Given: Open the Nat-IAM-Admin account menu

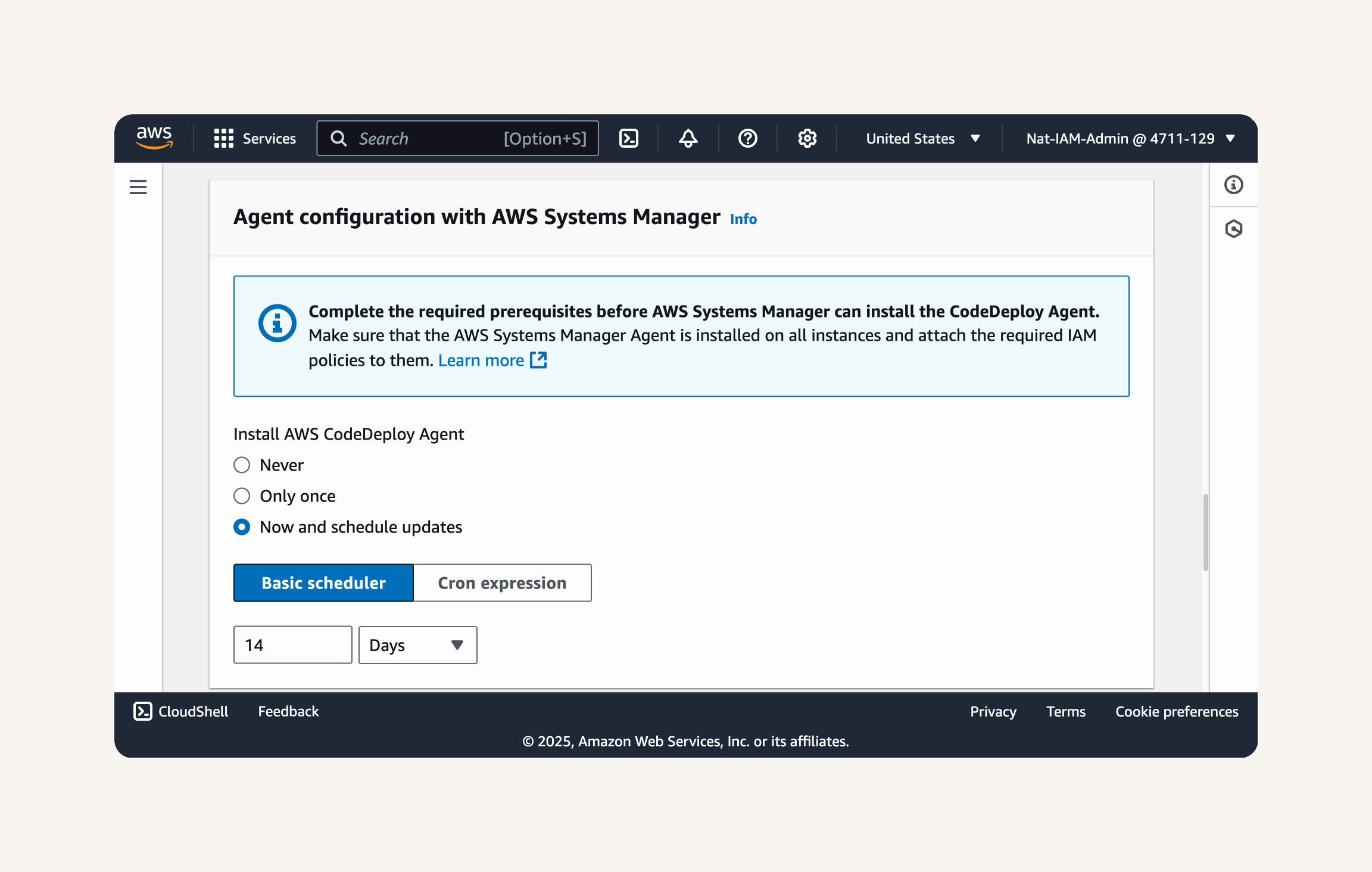Looking at the screenshot, I should (x=1131, y=138).
